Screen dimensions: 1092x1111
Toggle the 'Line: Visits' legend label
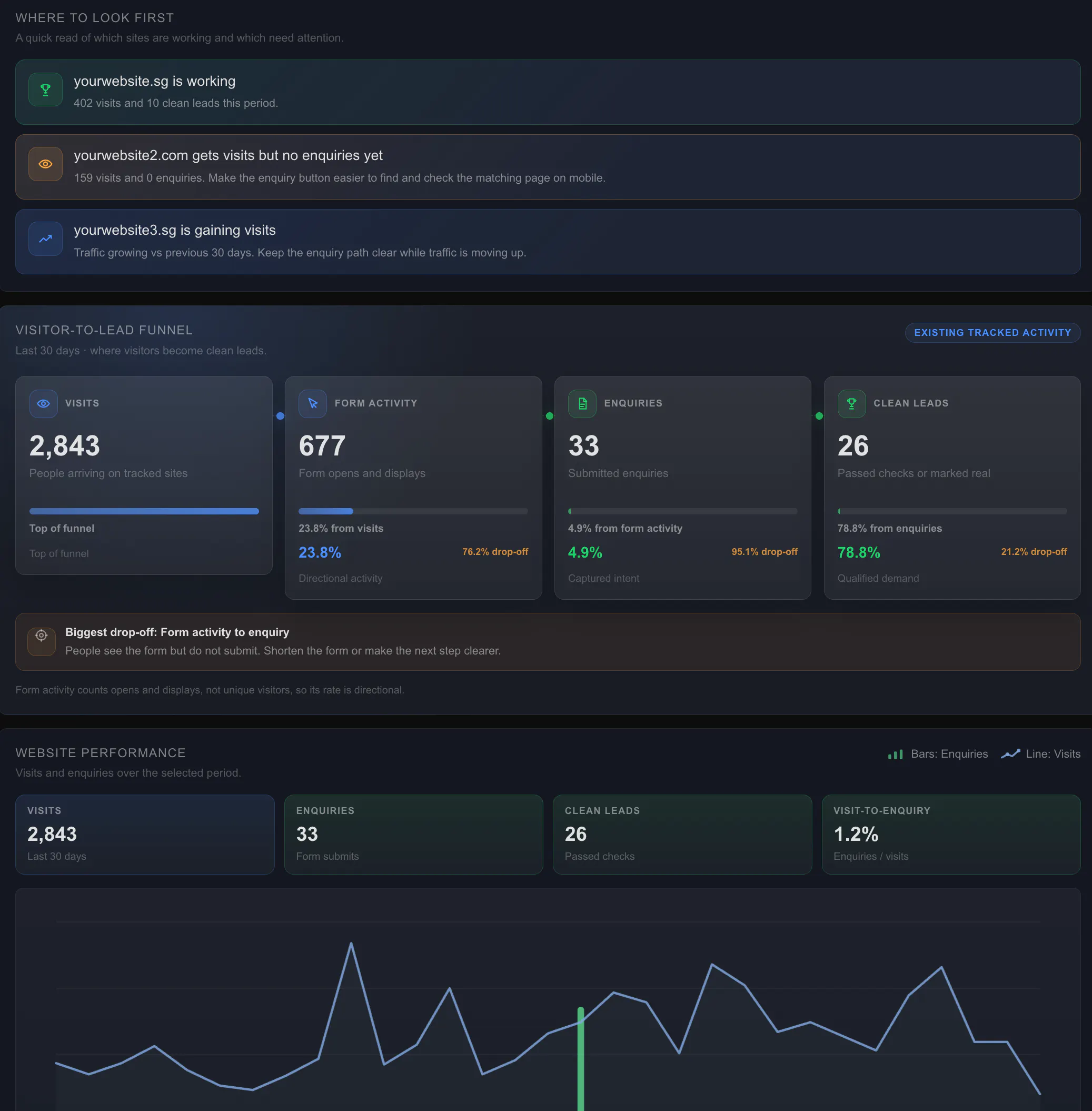click(1053, 754)
